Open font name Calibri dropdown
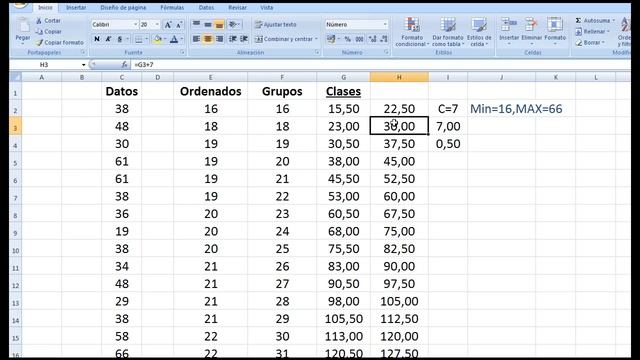The image size is (640, 360). [x=136, y=25]
